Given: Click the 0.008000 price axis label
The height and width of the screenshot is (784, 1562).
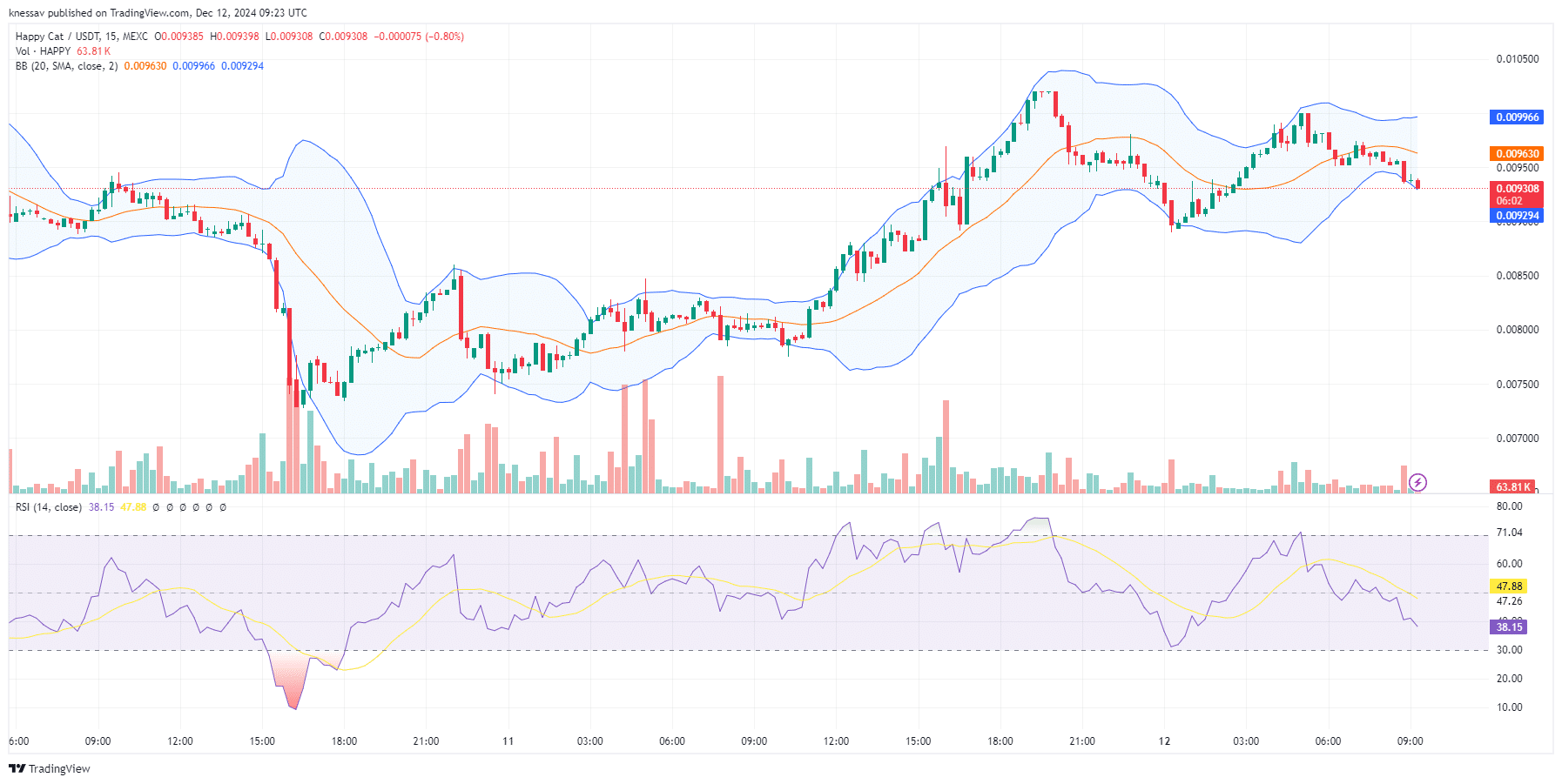Looking at the screenshot, I should pyautogui.click(x=1517, y=330).
